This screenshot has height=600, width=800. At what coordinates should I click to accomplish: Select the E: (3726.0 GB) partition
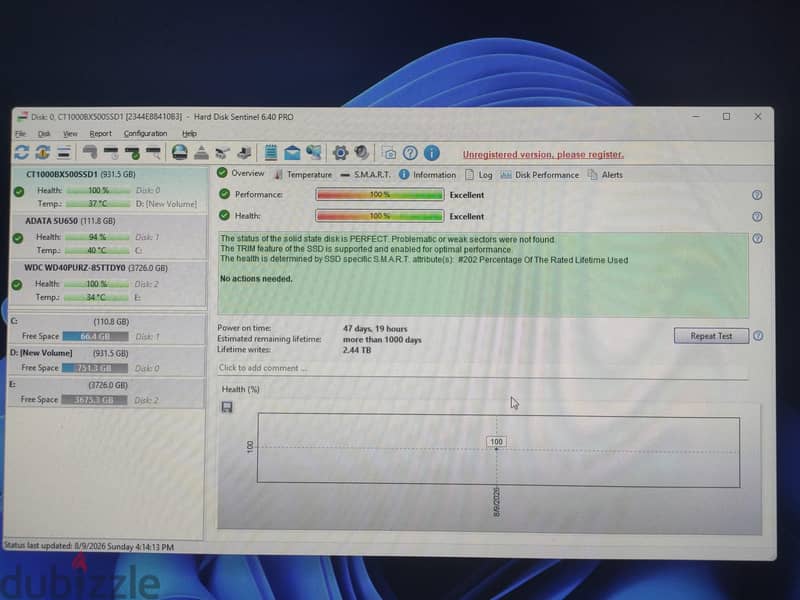point(106,392)
